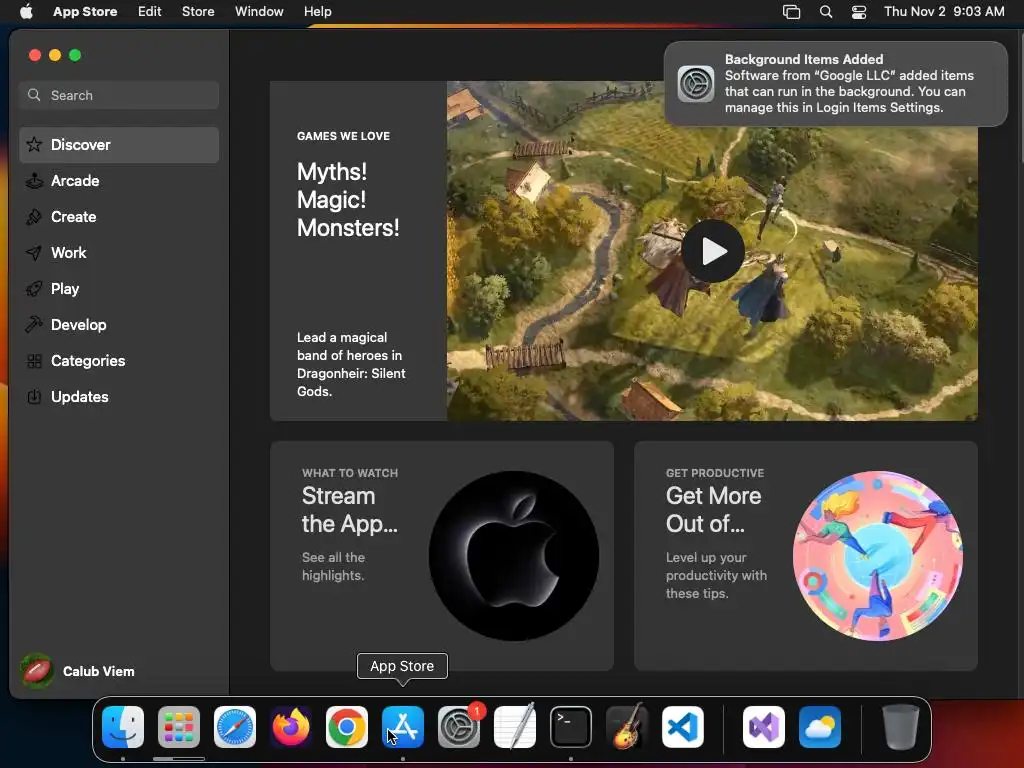Open Calub Viem account profile
Viewport: 1024px width, 768px height.
[78, 671]
